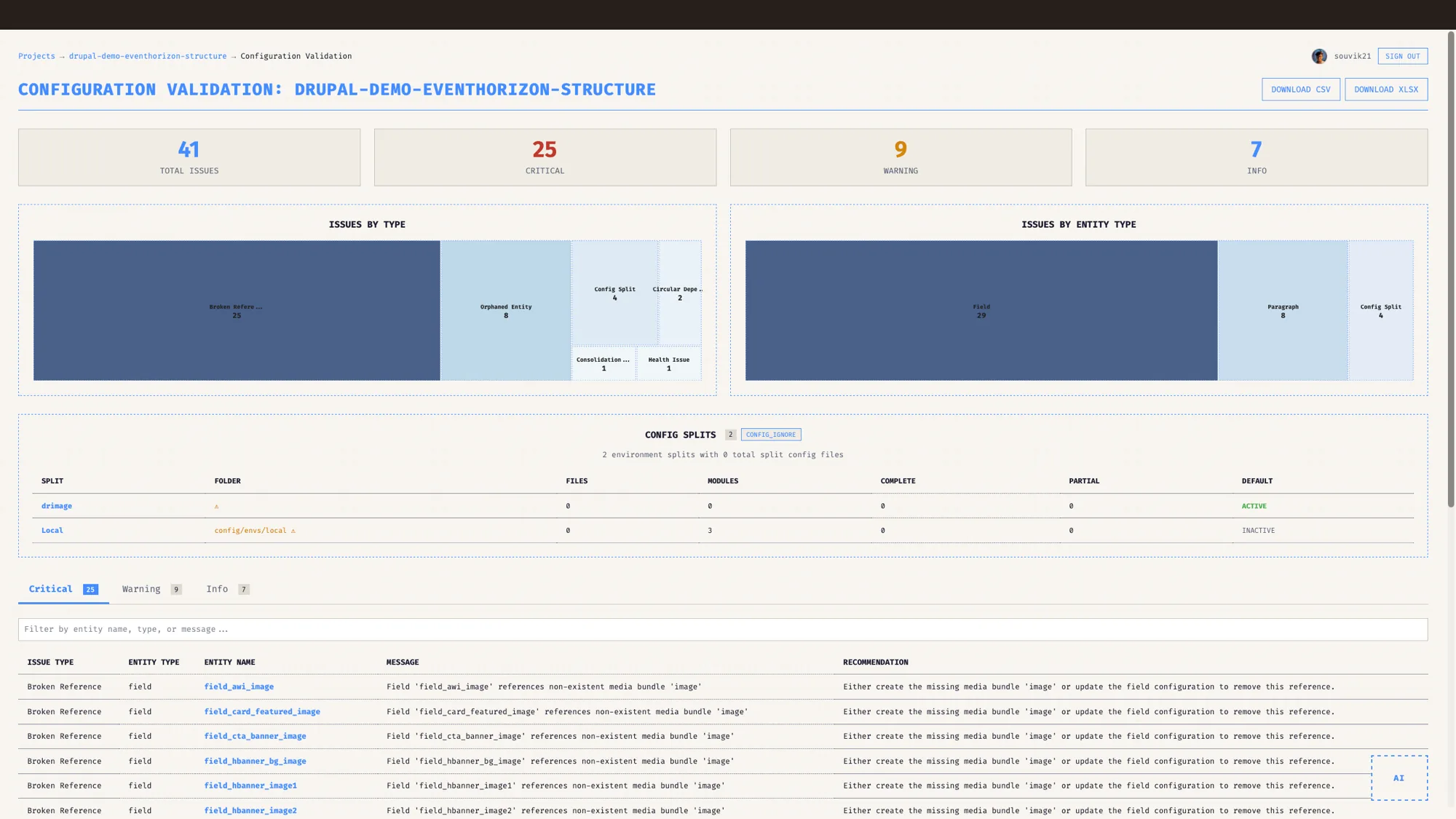Select Config Split block in entity type chart
1456x819 pixels.
[1381, 310]
